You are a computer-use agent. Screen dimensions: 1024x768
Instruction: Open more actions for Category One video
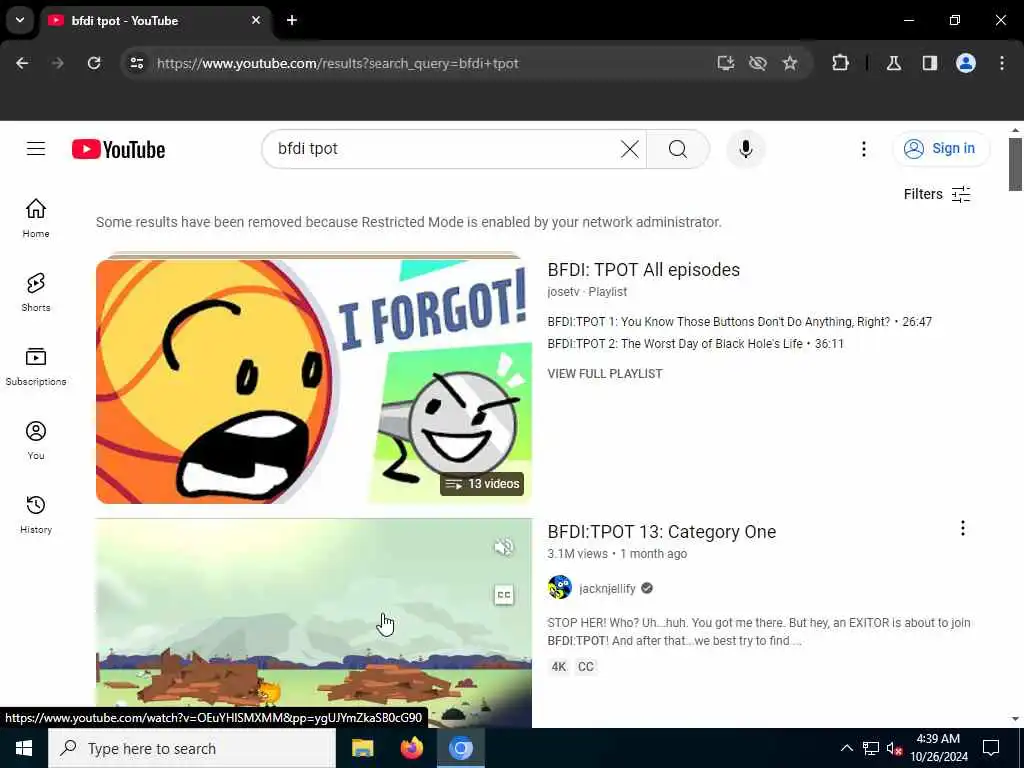click(x=963, y=528)
